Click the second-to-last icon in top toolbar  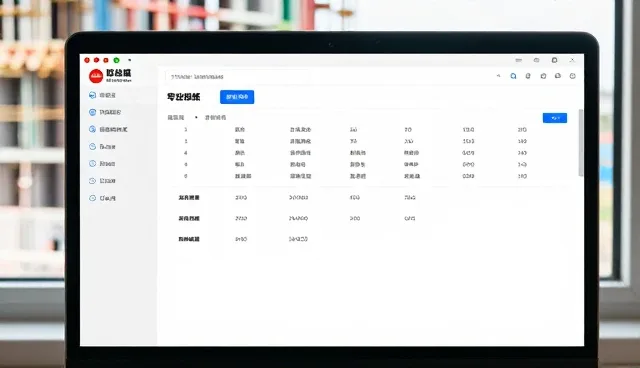pyautogui.click(x=558, y=76)
